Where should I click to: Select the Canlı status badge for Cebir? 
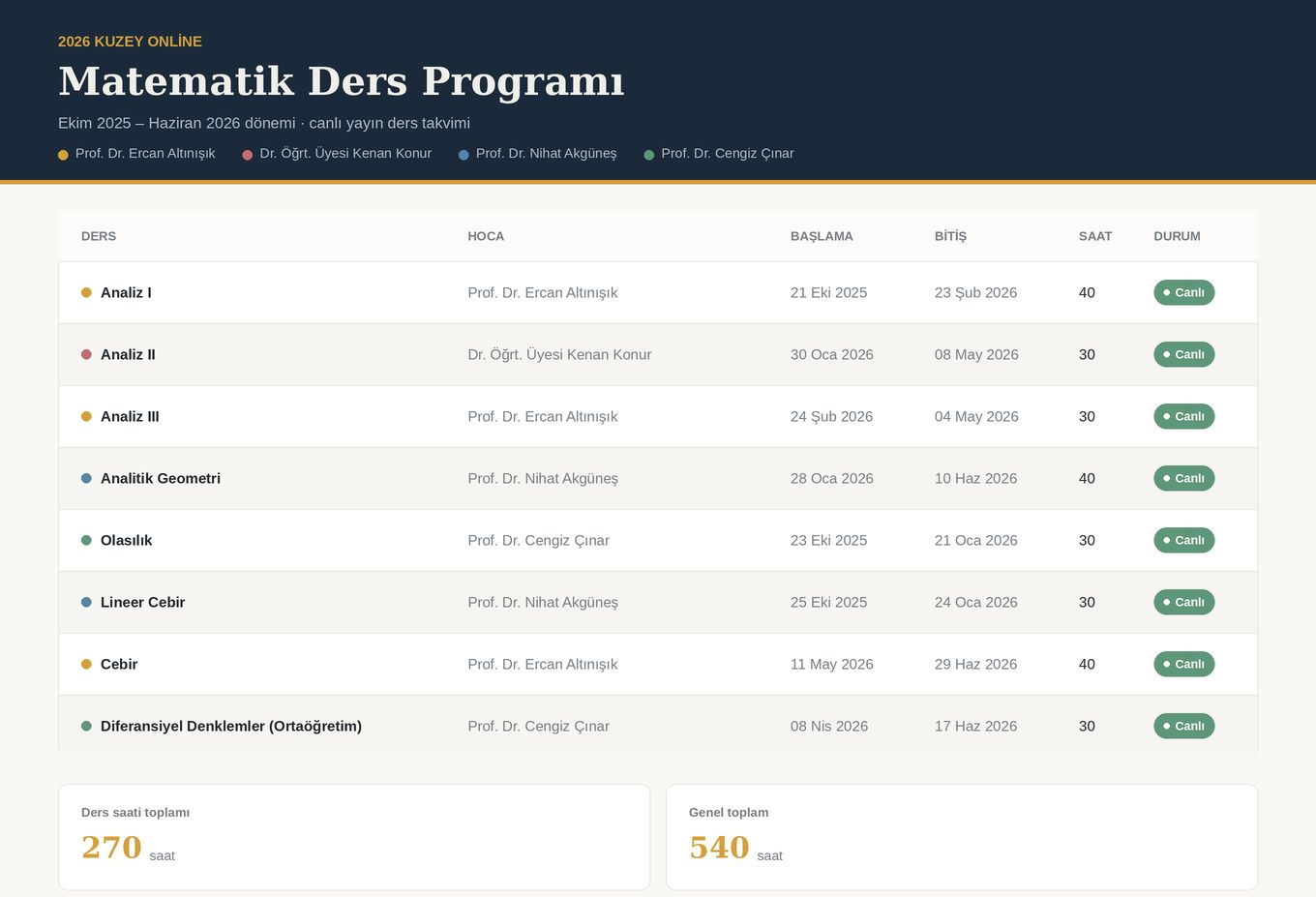click(x=1183, y=664)
